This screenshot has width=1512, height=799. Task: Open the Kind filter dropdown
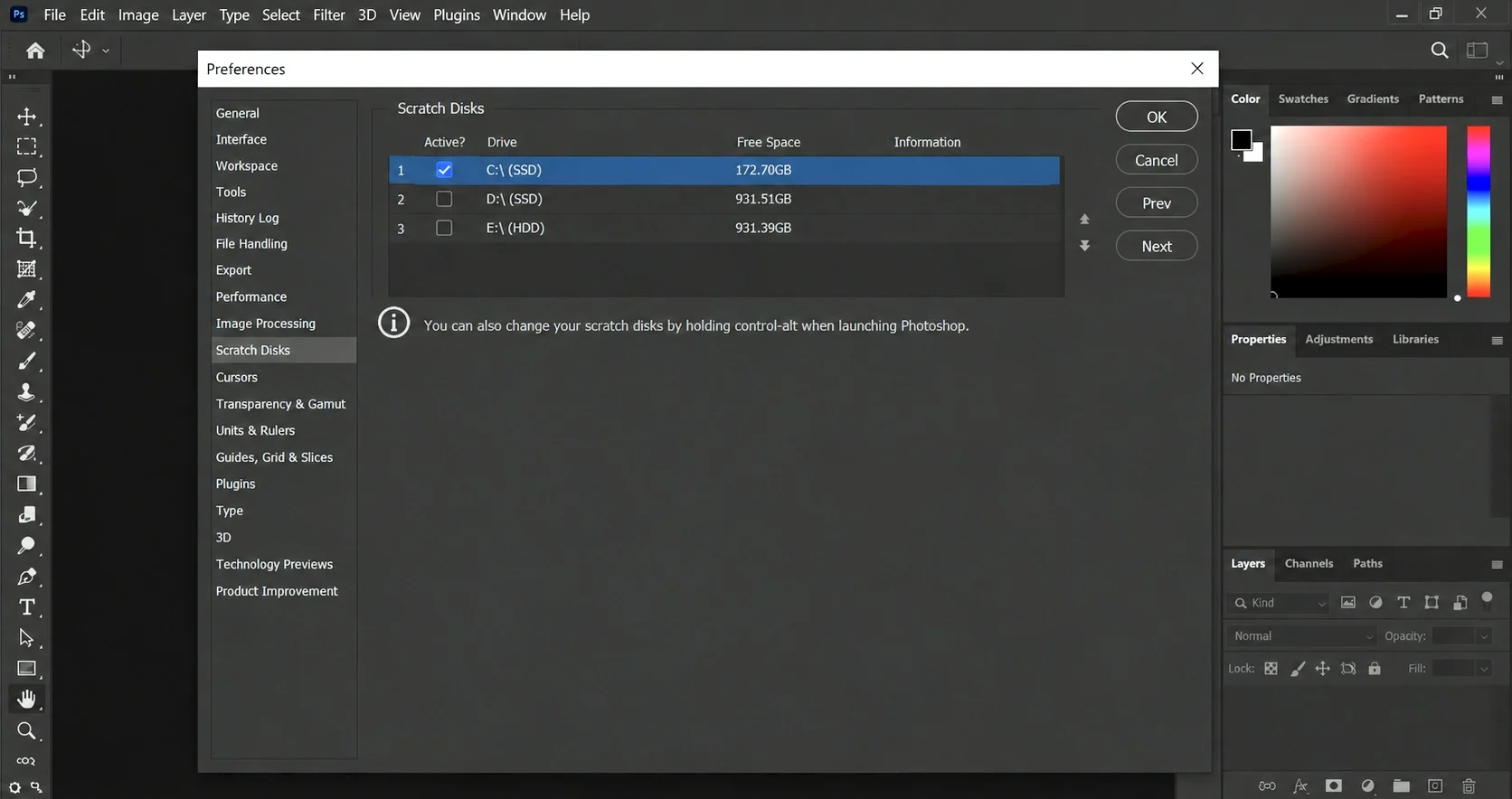(1280, 603)
